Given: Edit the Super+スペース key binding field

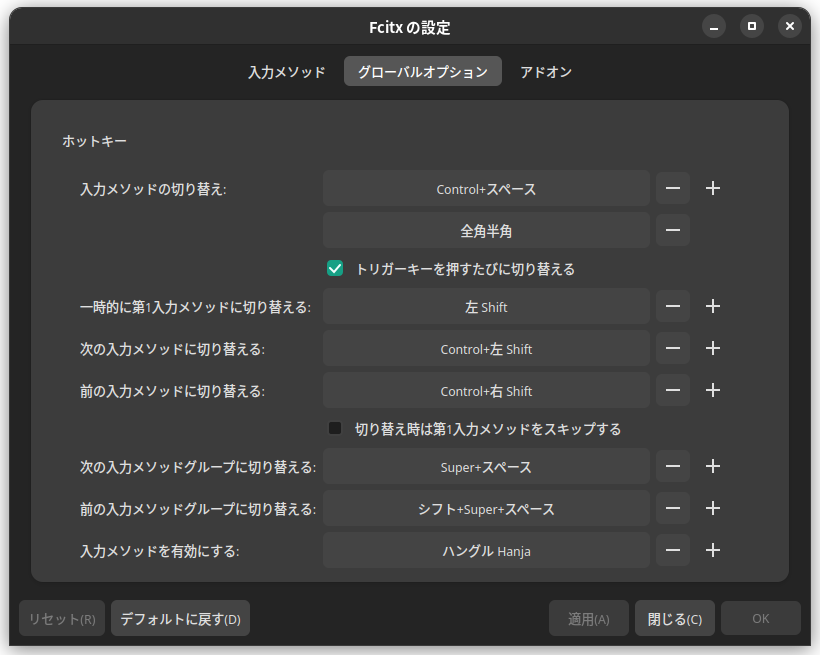Looking at the screenshot, I should [x=486, y=466].
